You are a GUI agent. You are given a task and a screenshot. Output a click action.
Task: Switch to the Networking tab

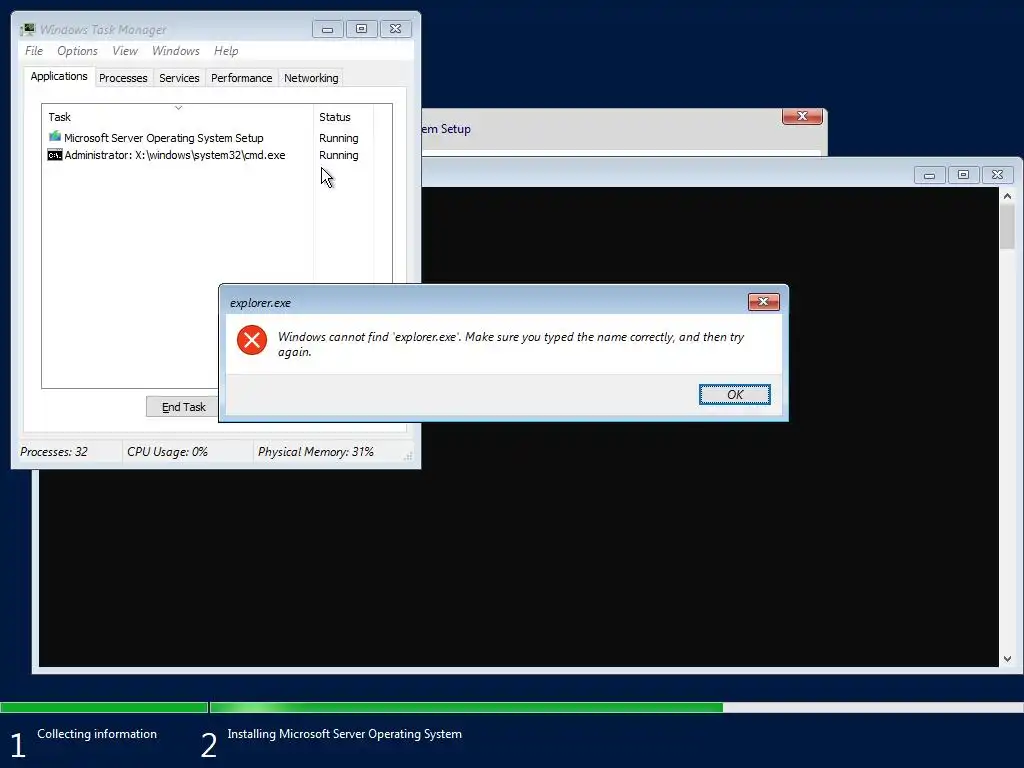pos(311,78)
